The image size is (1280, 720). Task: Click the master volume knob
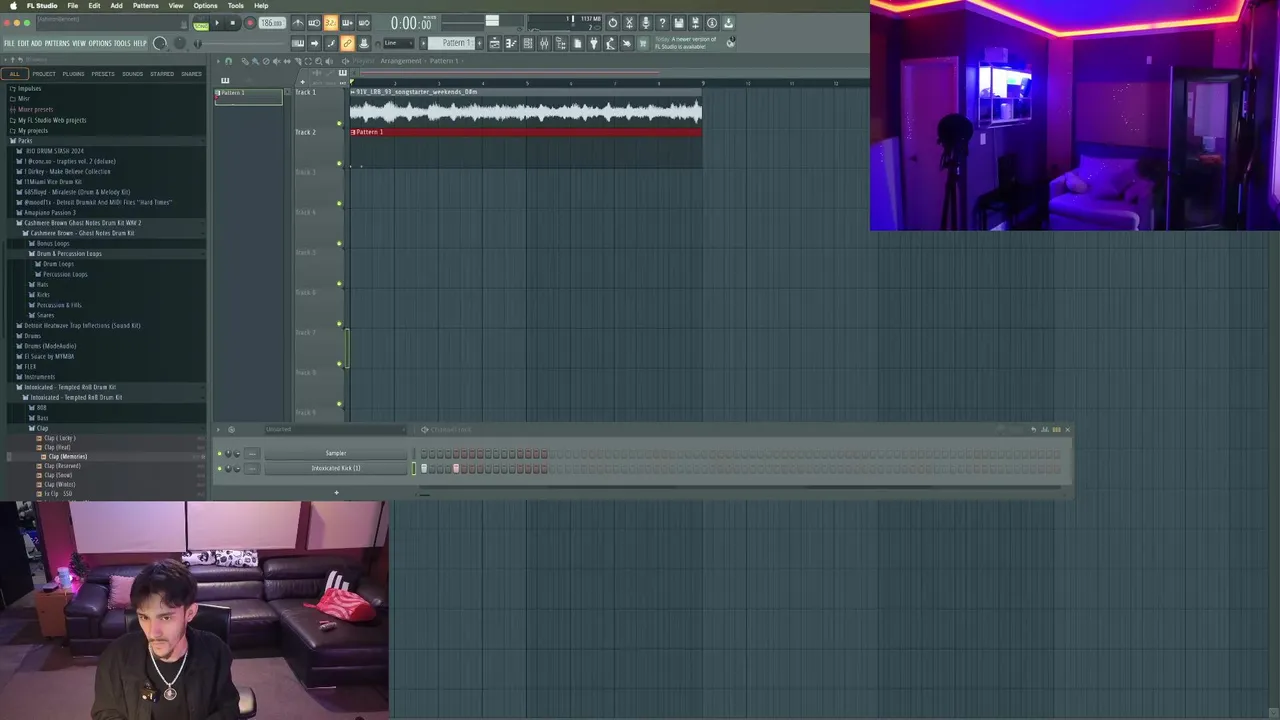tap(160, 43)
